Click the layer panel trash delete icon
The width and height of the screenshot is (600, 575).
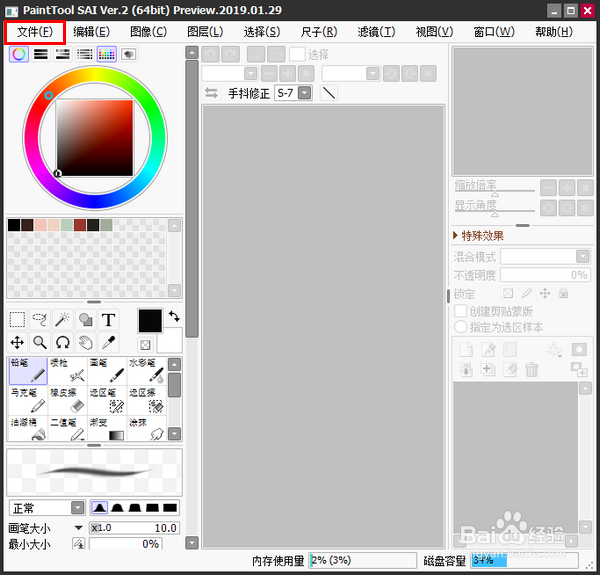click(532, 370)
